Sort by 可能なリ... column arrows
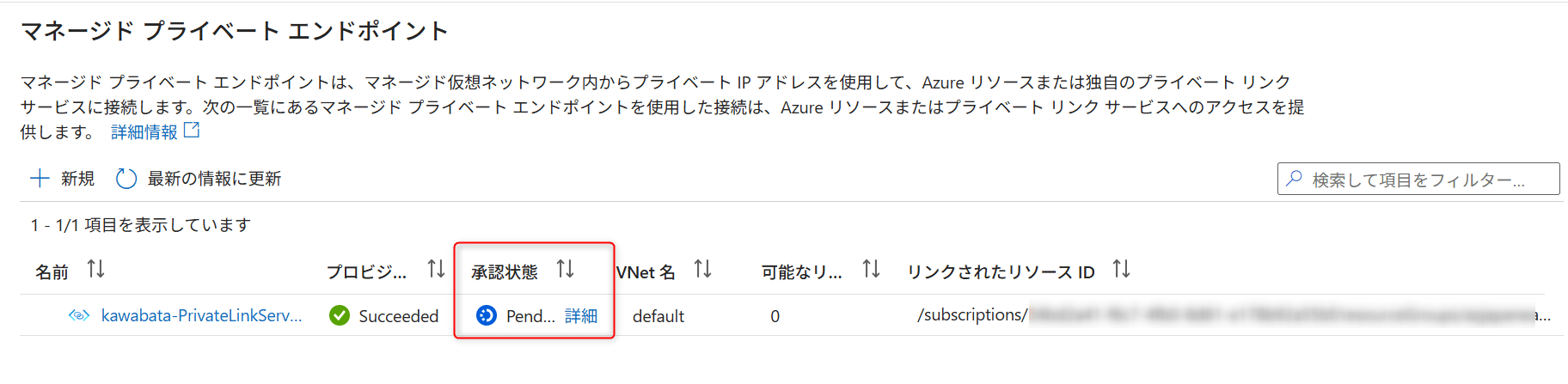The width and height of the screenshot is (1568, 384). coord(871,270)
